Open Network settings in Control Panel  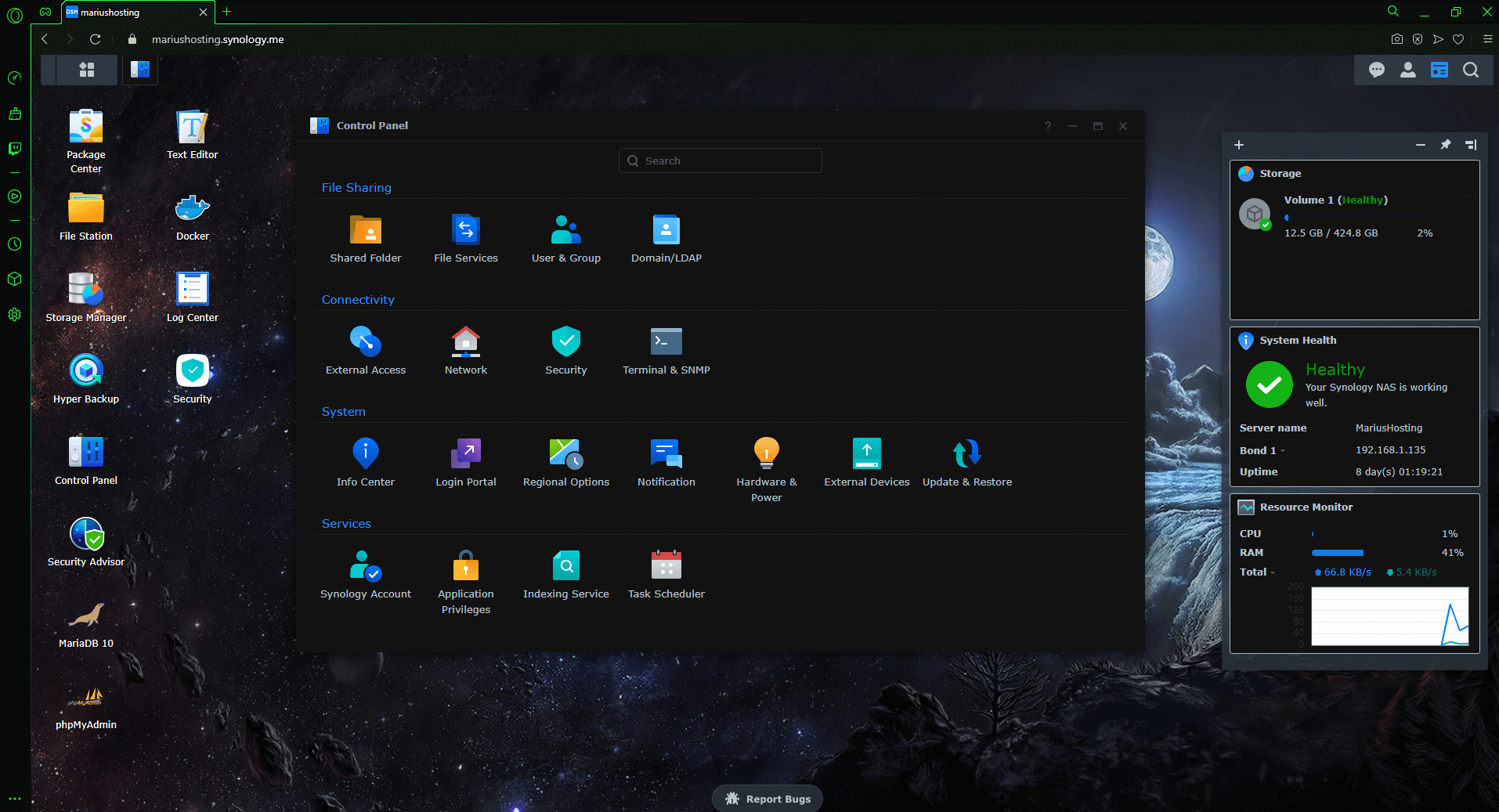coord(466,351)
